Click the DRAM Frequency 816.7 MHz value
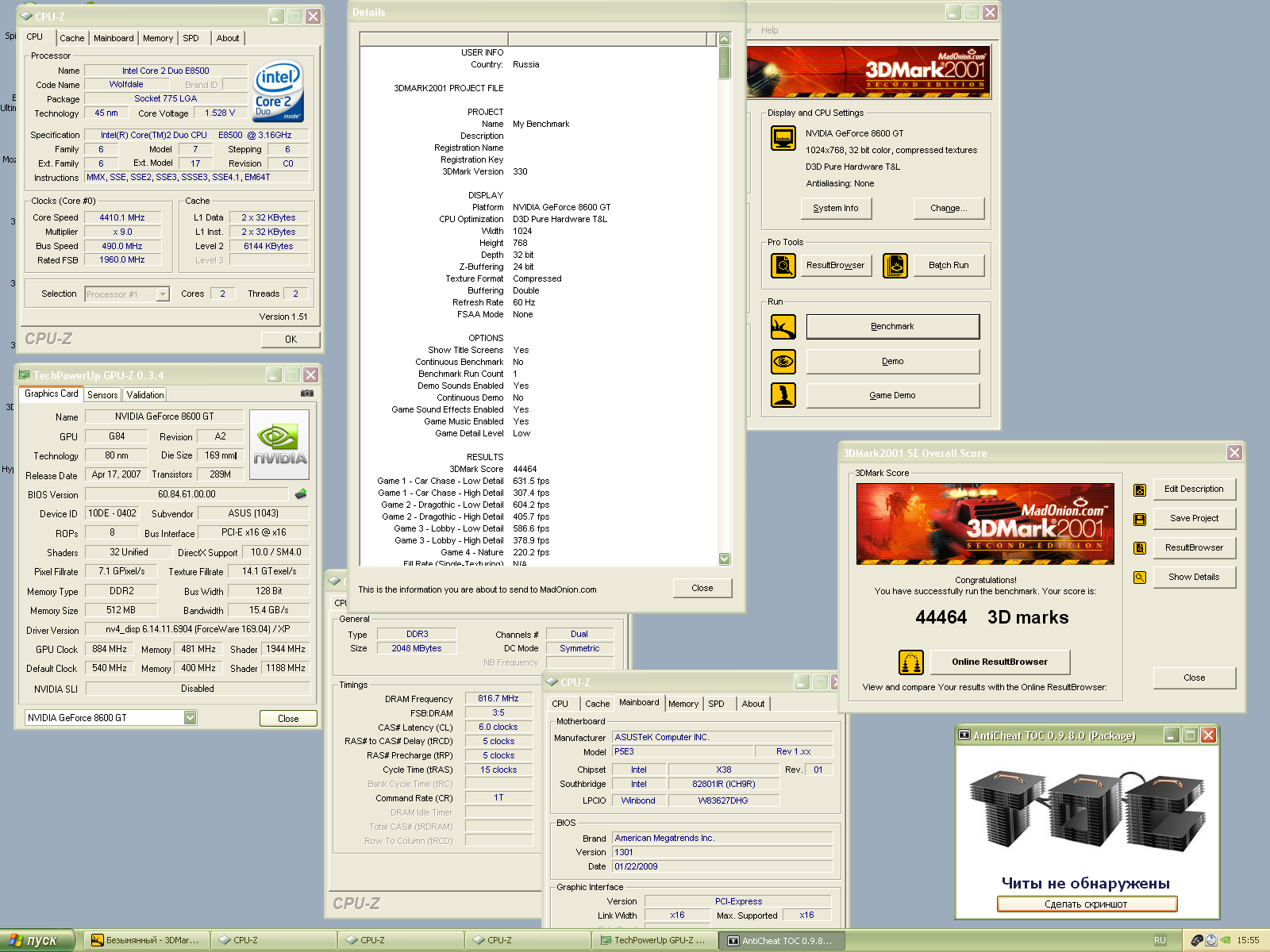This screenshot has width=1270, height=952. [498, 698]
